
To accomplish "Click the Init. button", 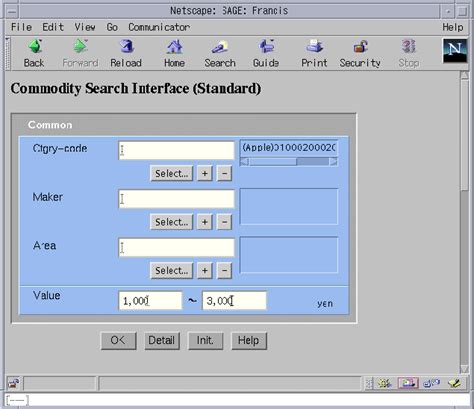I will (205, 341).
